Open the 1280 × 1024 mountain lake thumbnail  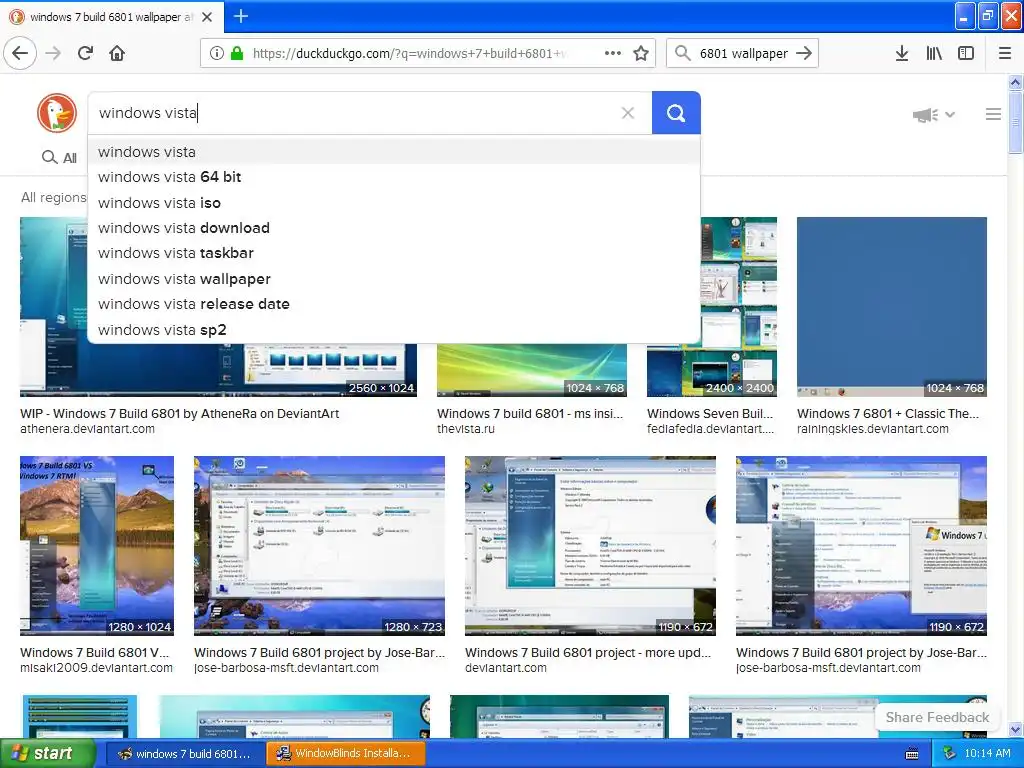tap(97, 545)
